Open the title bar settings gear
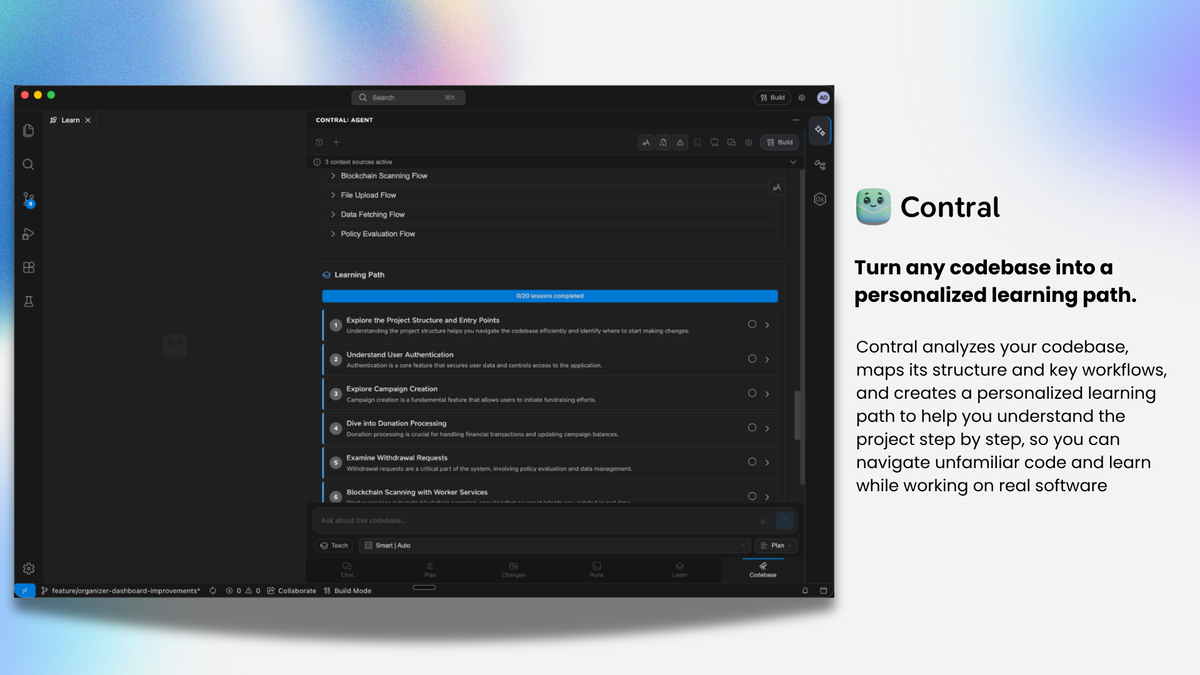 [801, 98]
